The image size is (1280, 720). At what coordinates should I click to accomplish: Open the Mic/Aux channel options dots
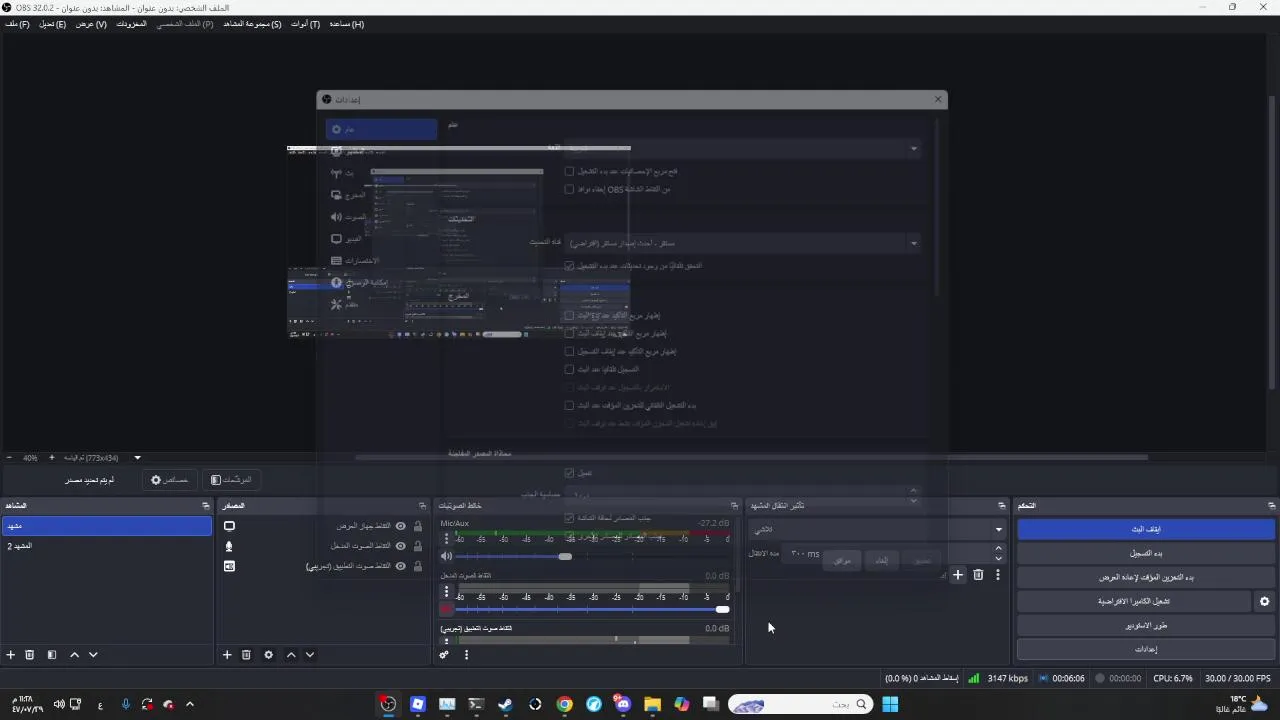(x=447, y=540)
